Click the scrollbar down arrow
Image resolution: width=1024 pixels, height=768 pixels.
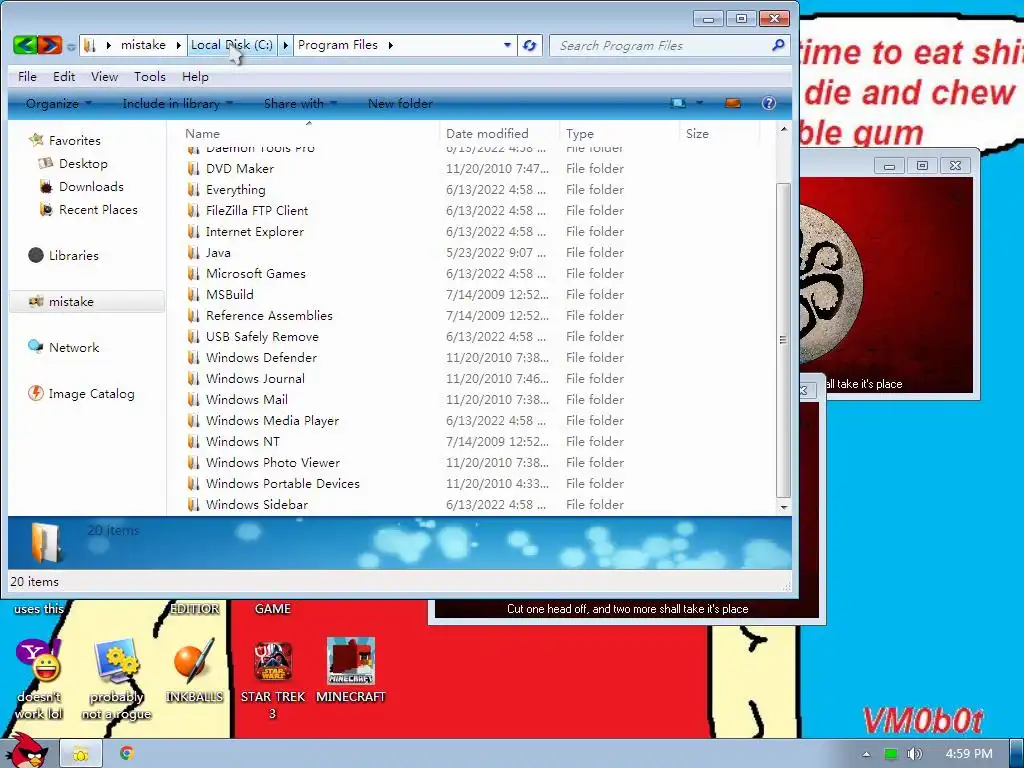click(x=783, y=507)
